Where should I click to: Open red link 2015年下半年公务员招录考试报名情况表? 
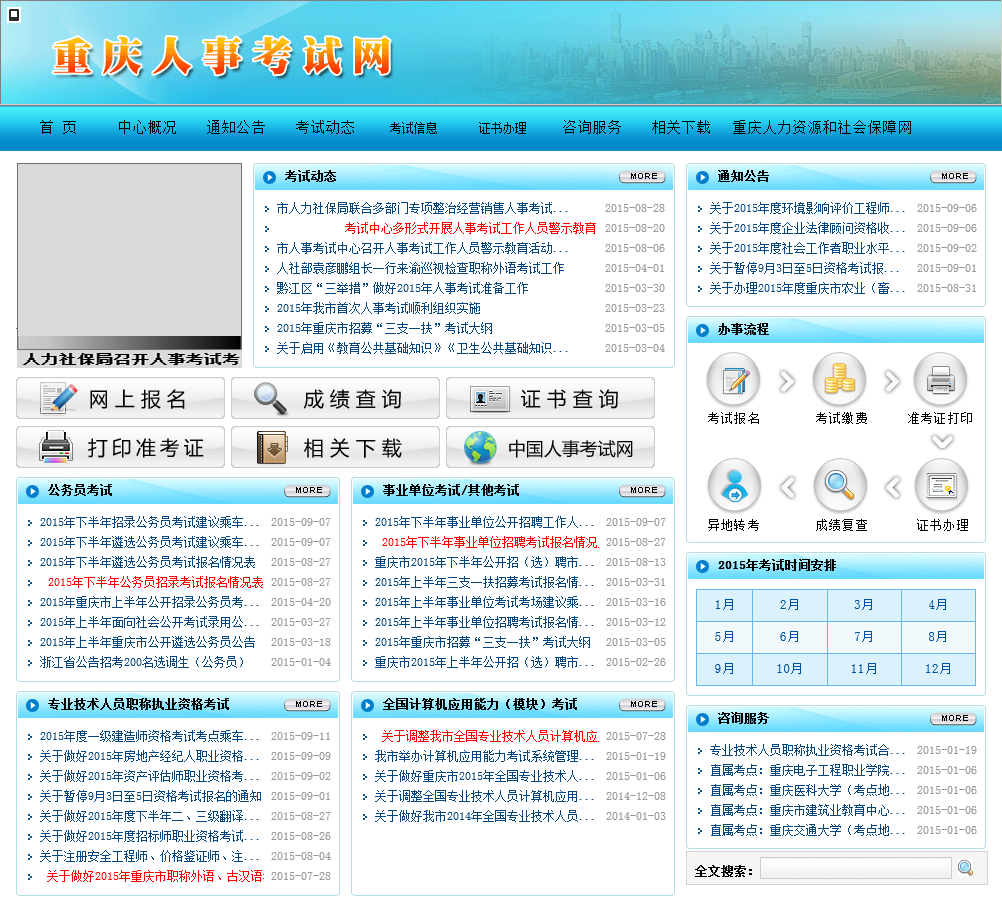[155, 582]
